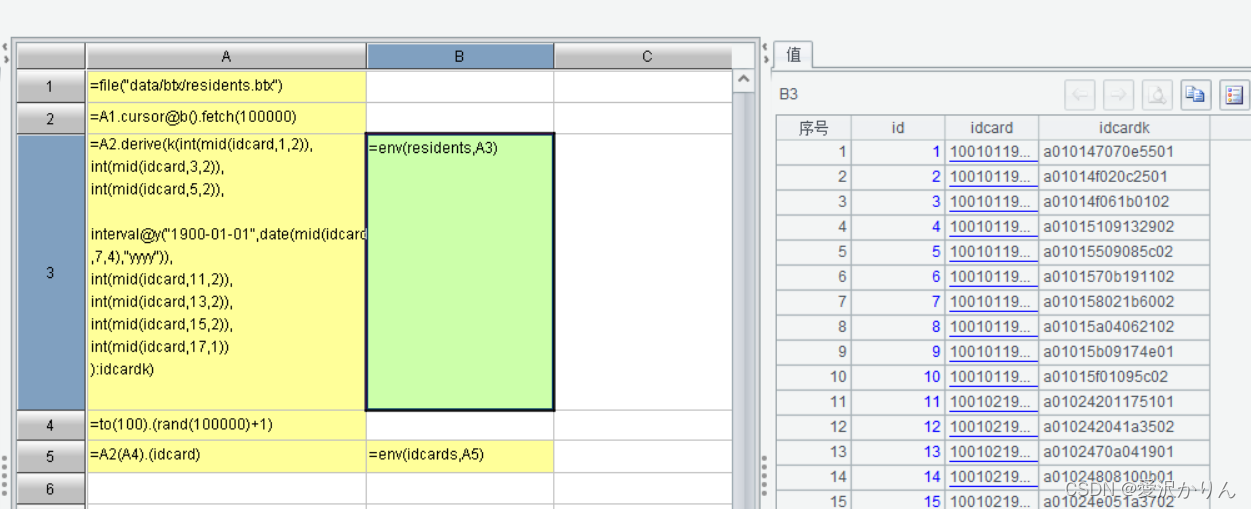Click cell =A2(A4).(idcard)

[226, 457]
